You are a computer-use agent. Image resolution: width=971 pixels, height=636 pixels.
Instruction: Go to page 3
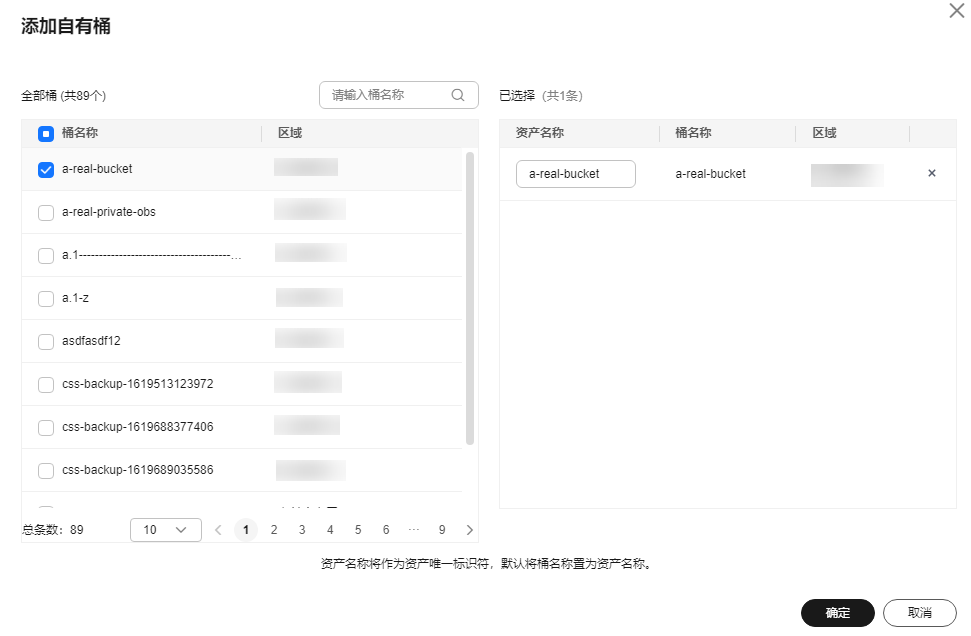pos(302,530)
